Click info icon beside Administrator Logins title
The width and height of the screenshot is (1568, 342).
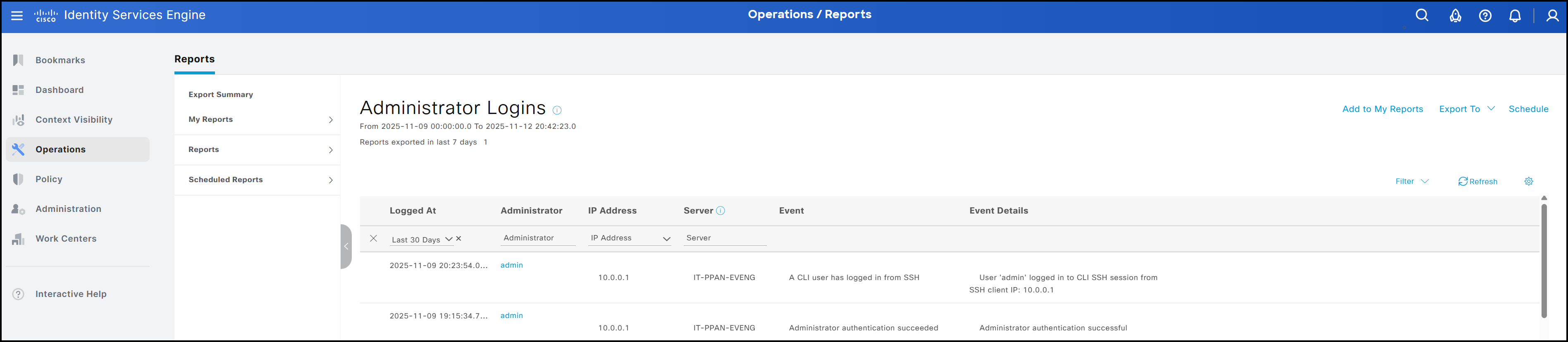pyautogui.click(x=557, y=110)
